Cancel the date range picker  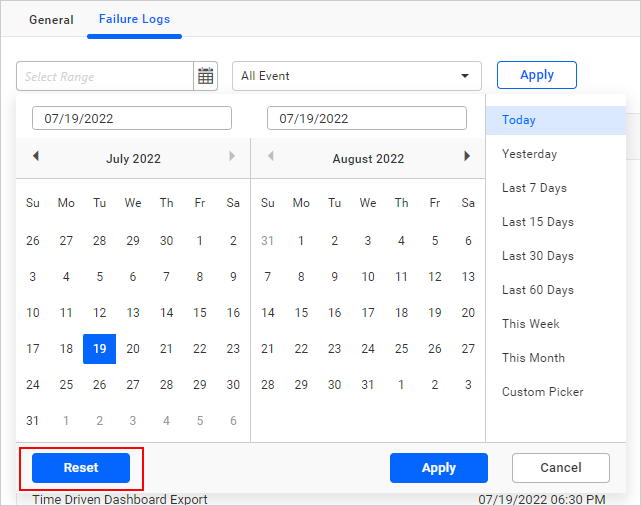[560, 468]
